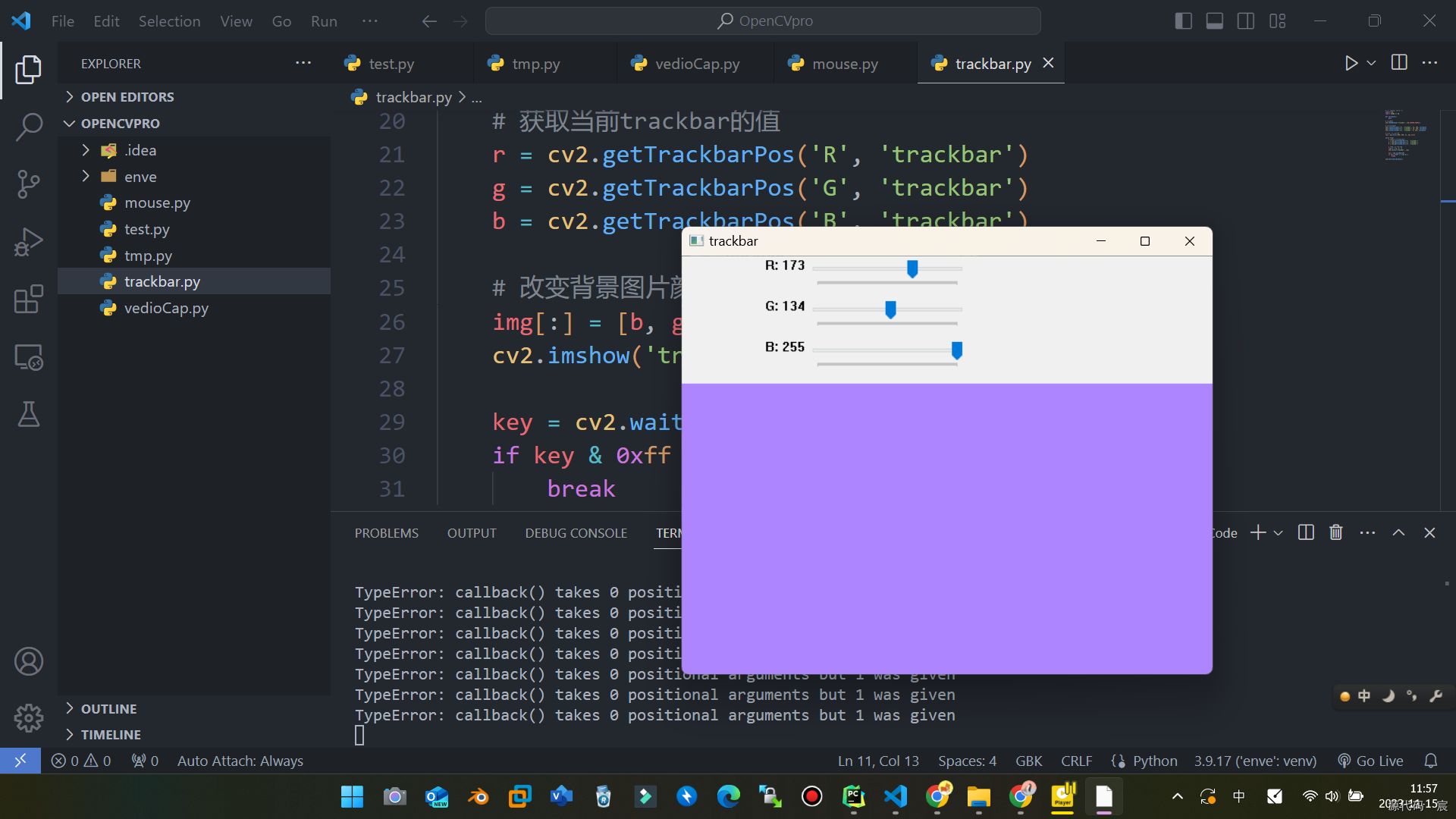Open Run and Debug view
This screenshot has height=819, width=1456.
(29, 242)
